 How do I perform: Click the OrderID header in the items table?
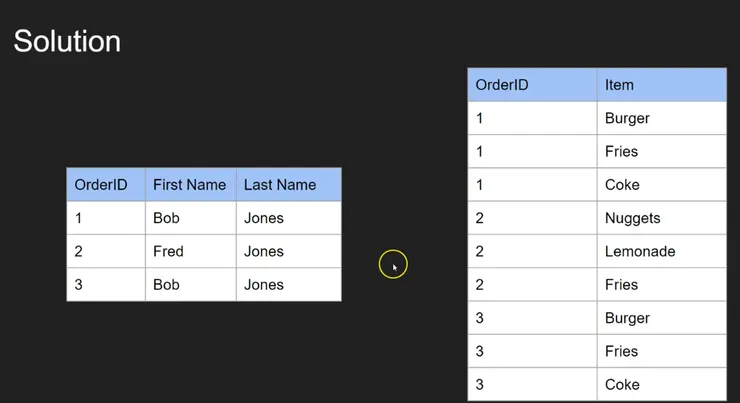click(x=502, y=85)
